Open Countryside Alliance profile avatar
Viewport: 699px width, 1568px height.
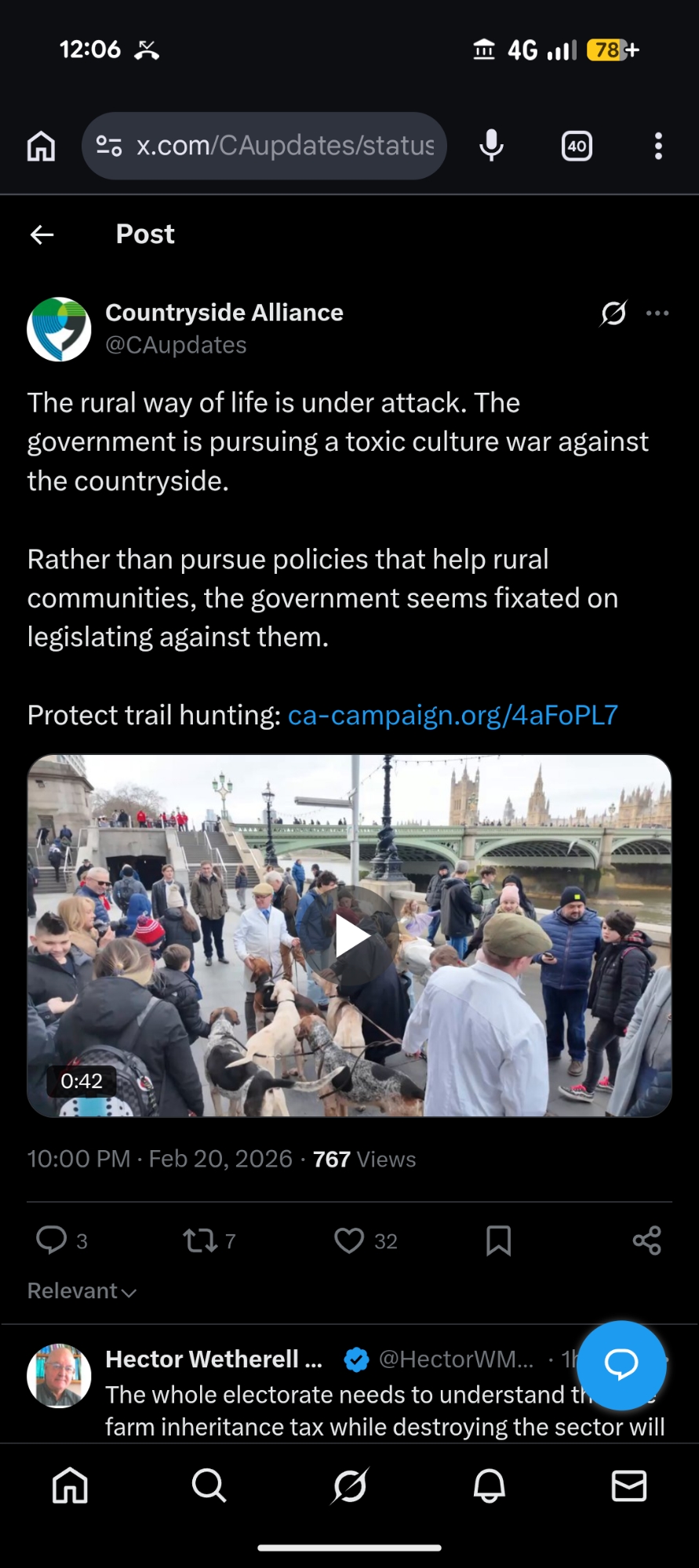59,329
